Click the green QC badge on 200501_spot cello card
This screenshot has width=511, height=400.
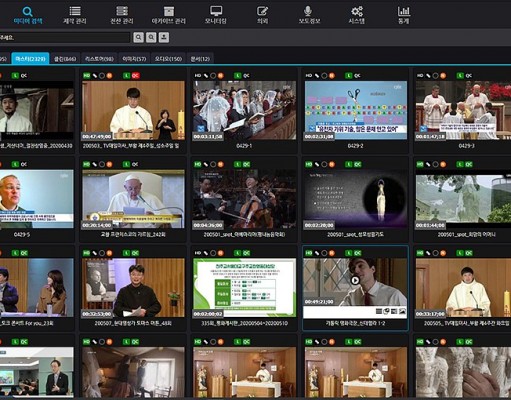coord(246,164)
